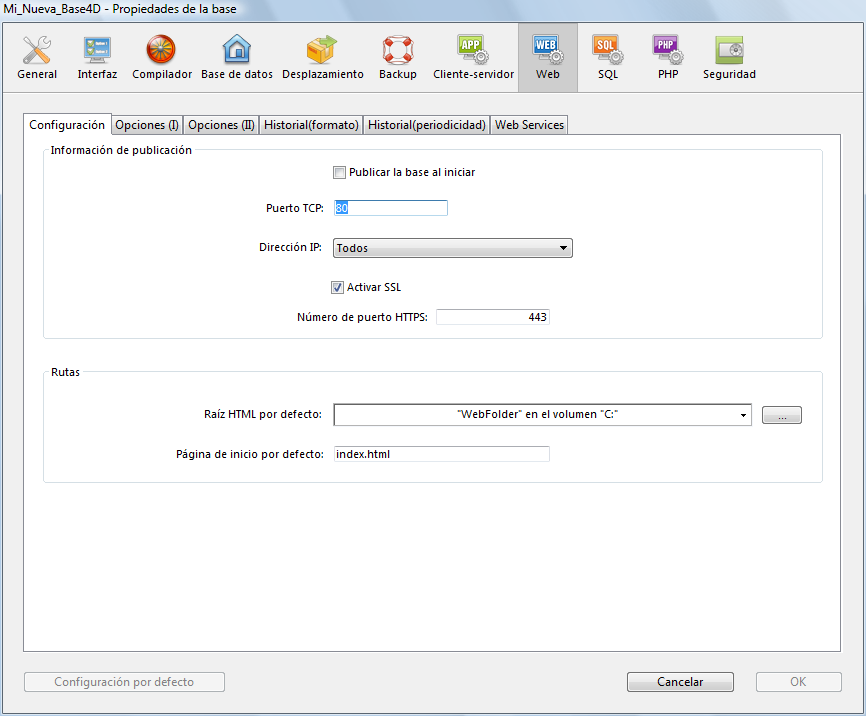Switch to the Opciones (I) tab
The image size is (866, 716).
[147, 125]
